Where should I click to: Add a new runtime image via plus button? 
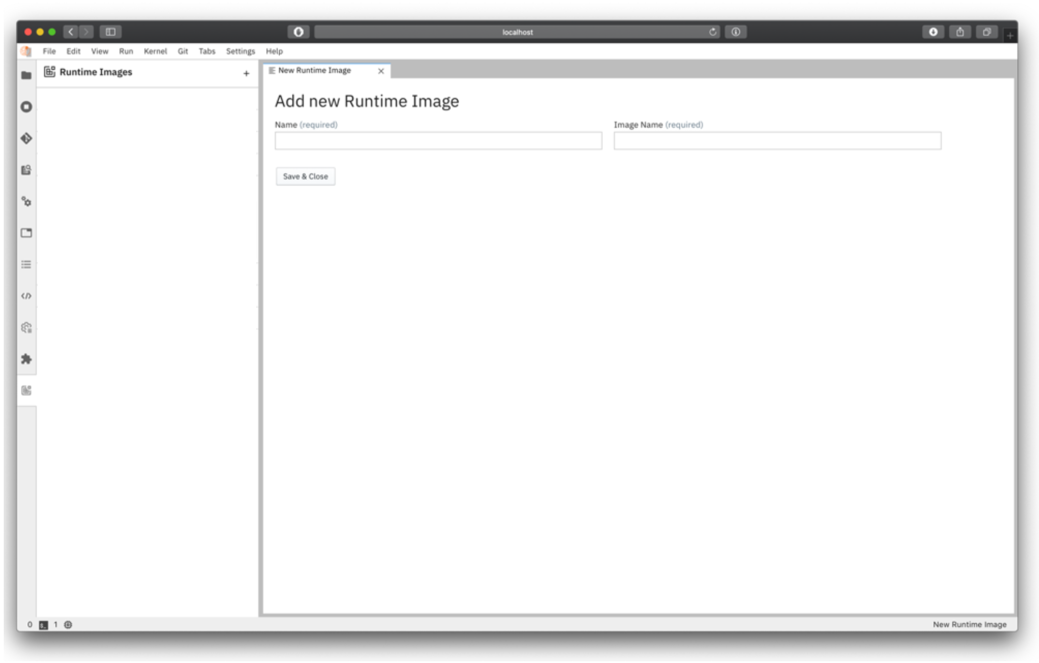[246, 72]
